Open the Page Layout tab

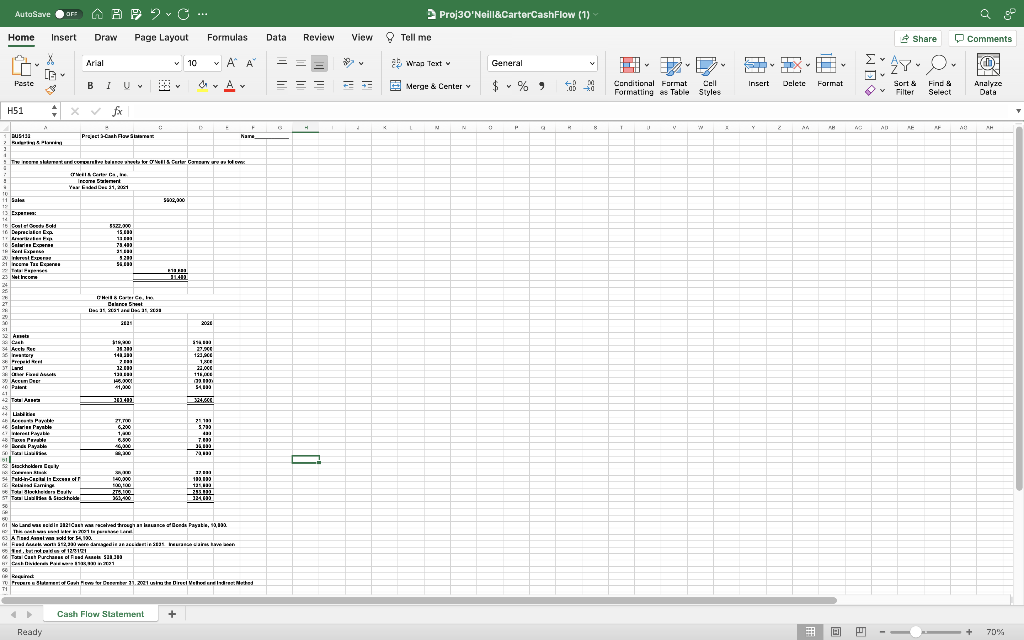[x=161, y=37]
